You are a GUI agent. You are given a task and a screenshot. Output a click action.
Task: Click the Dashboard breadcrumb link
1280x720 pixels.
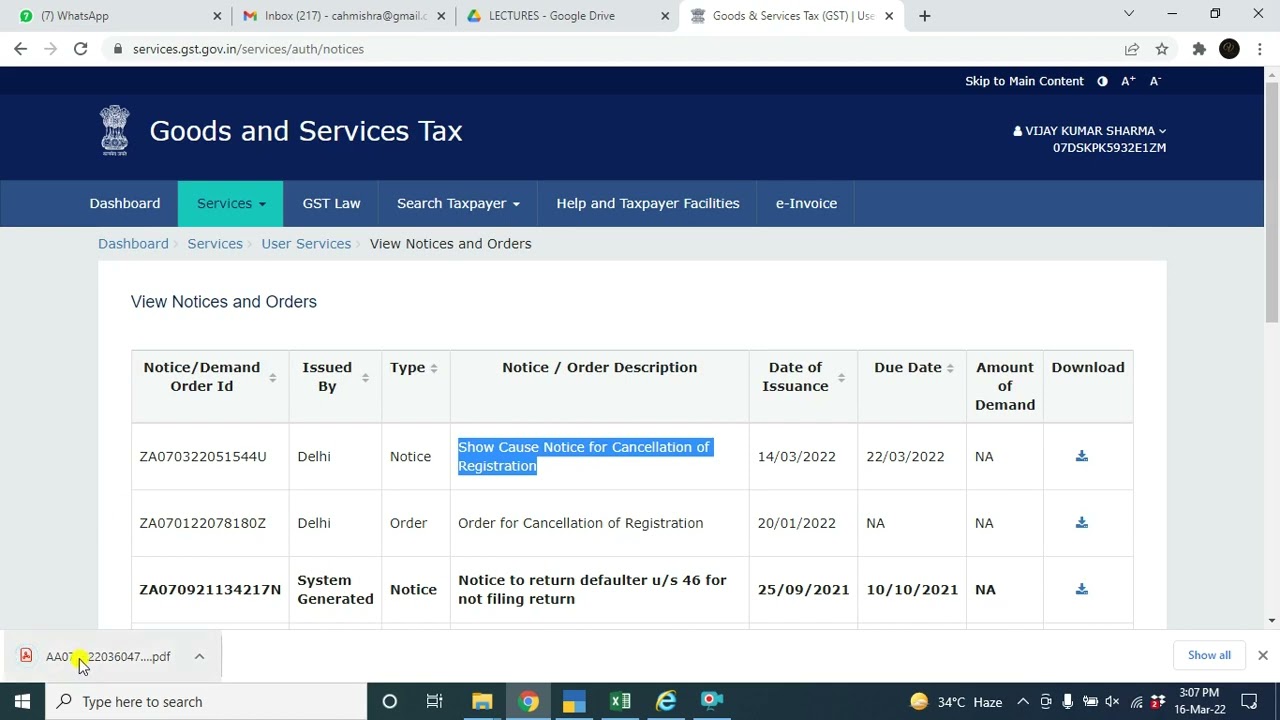point(133,244)
